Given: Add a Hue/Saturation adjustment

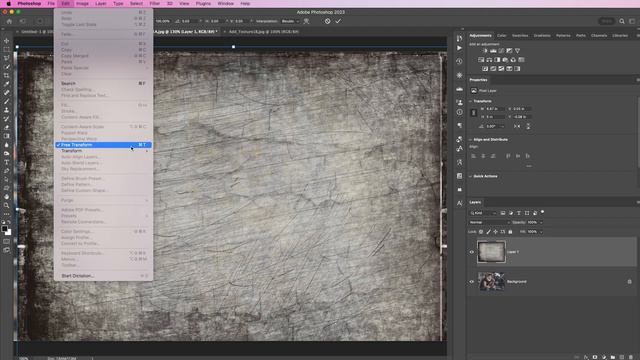Looking at the screenshot, I should coord(481,60).
